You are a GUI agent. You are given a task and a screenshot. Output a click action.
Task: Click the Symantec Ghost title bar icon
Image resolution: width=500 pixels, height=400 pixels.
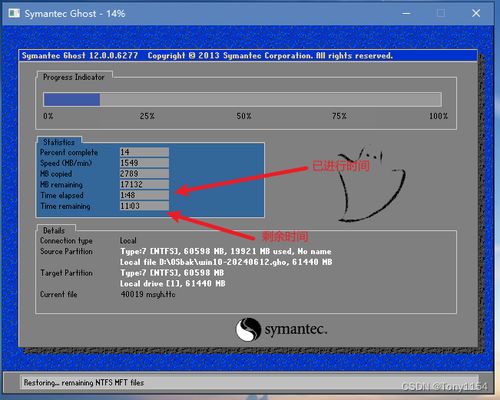pos(14,13)
